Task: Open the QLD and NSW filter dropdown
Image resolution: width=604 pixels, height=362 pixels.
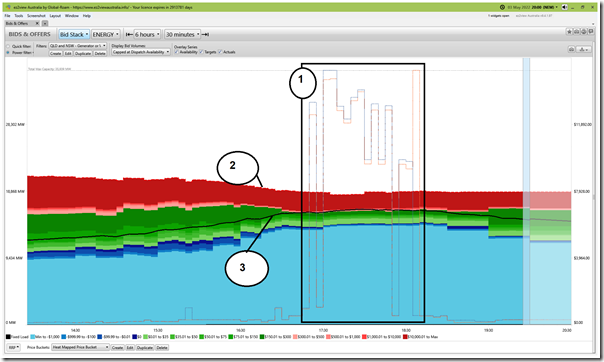Action: 77,45
